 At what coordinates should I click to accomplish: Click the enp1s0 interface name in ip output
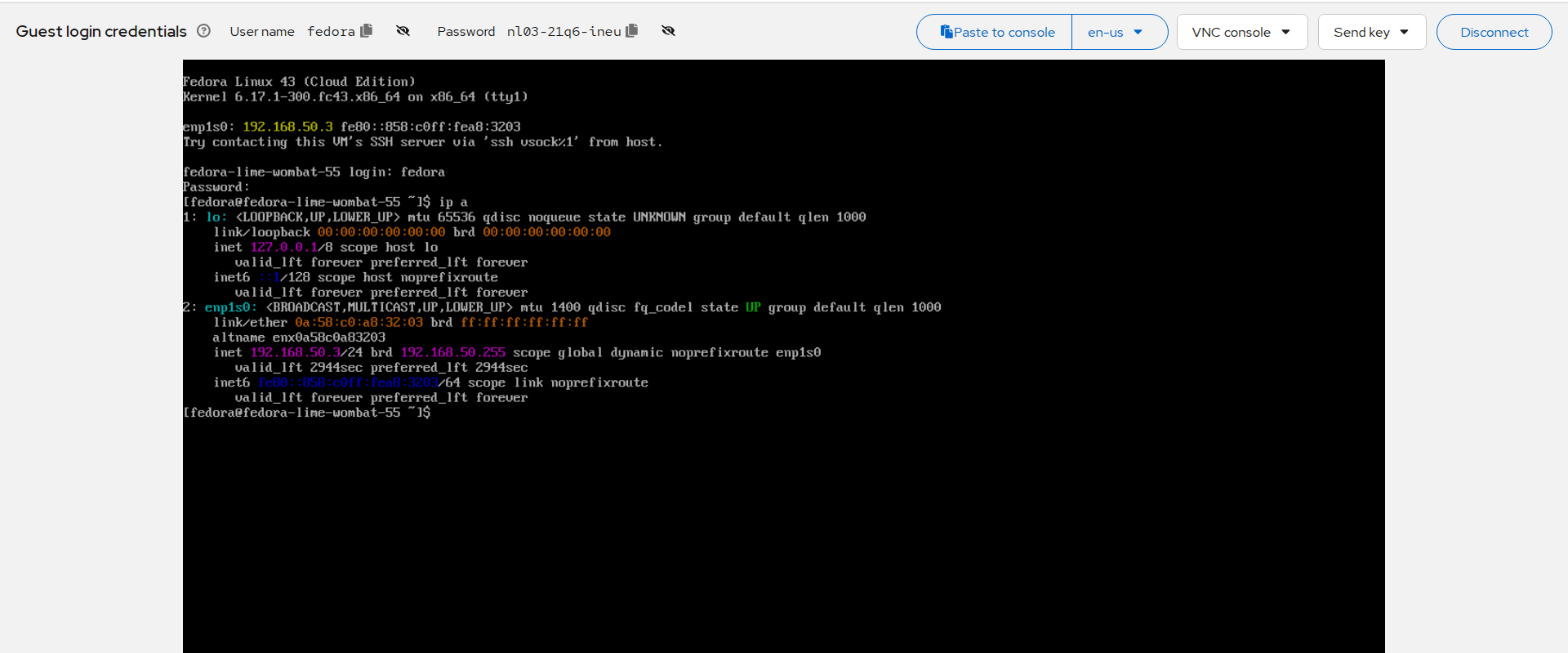pyautogui.click(x=230, y=307)
